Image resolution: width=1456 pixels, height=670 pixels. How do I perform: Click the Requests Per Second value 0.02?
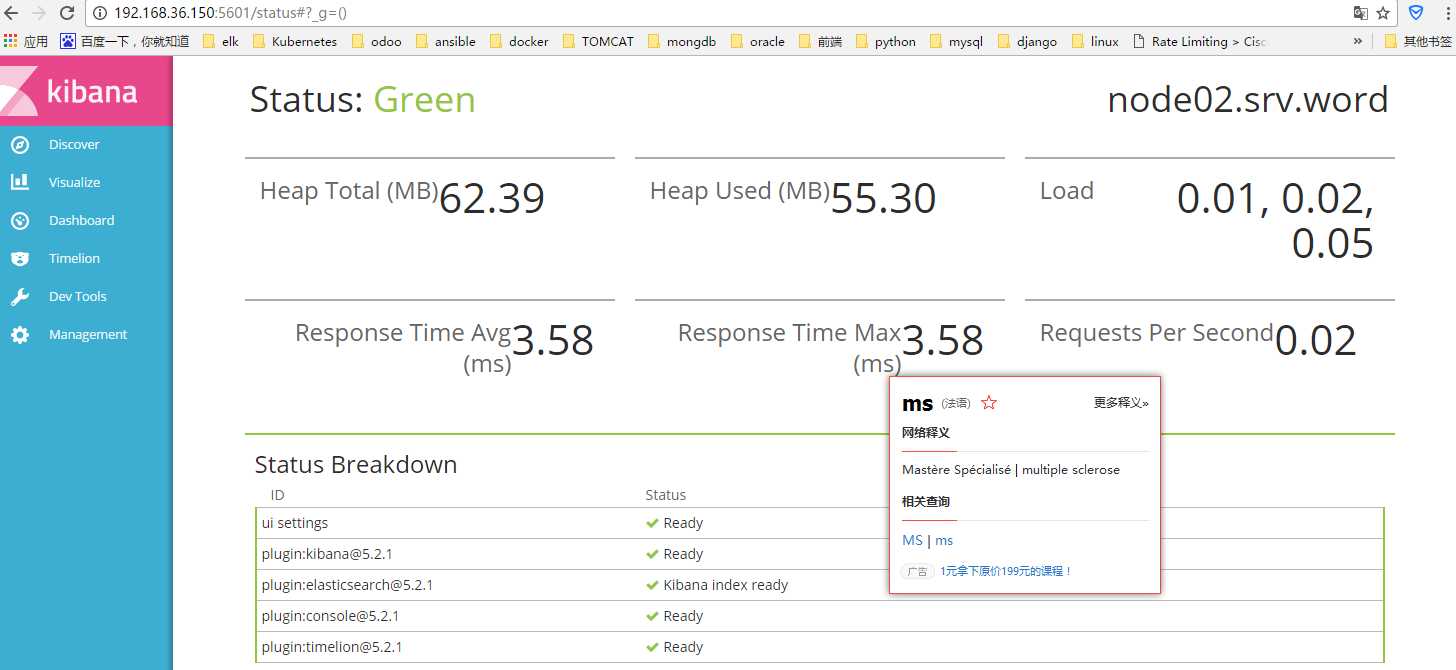click(x=1316, y=341)
